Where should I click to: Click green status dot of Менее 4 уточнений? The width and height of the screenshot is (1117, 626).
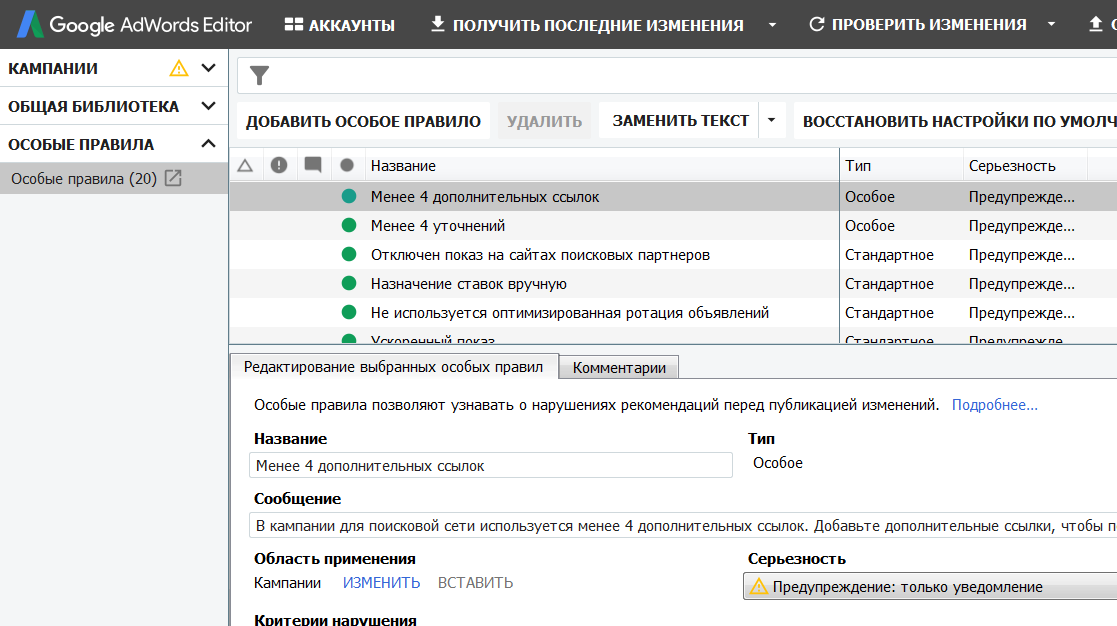[348, 225]
